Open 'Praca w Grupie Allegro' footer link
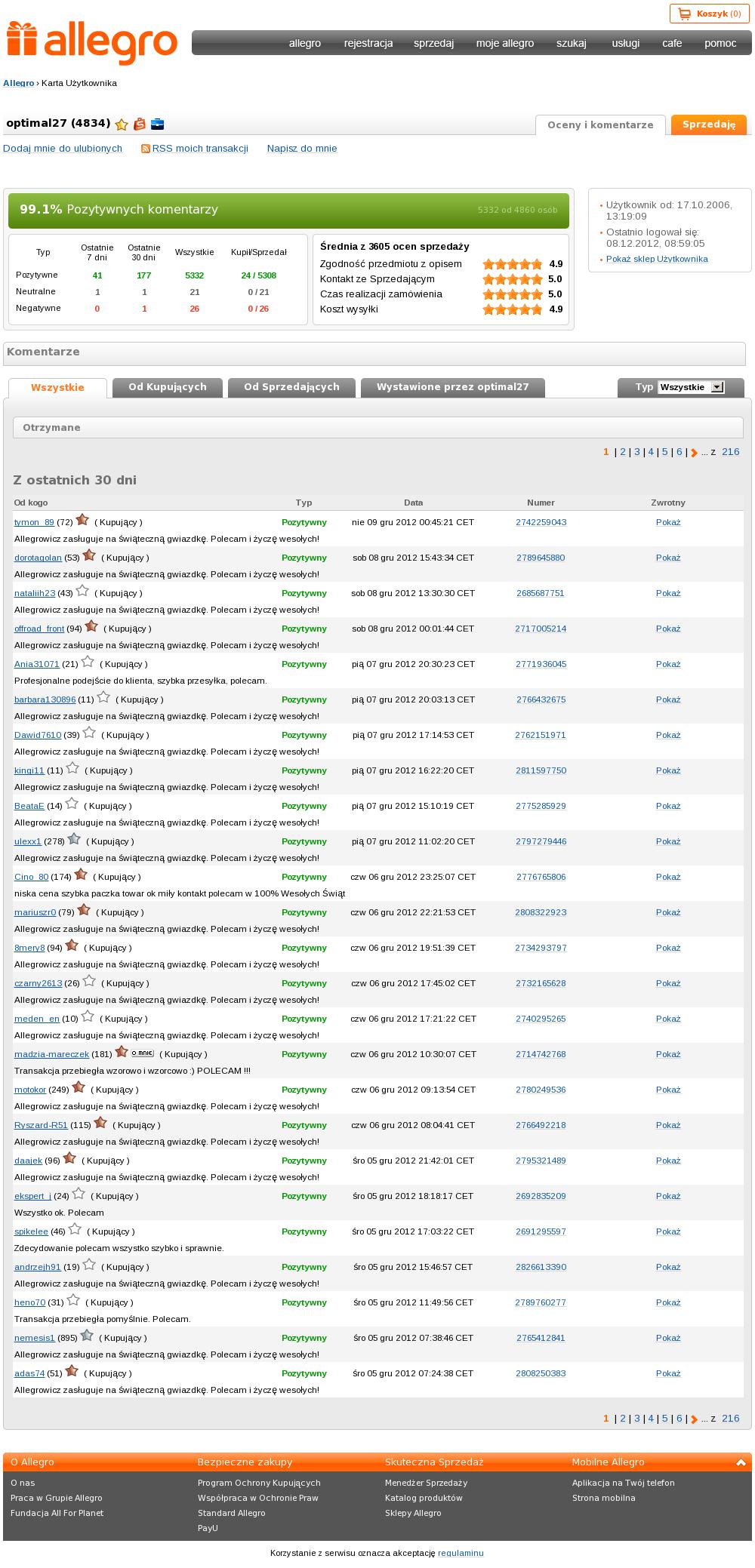The image size is (755, 1568). (x=57, y=1498)
